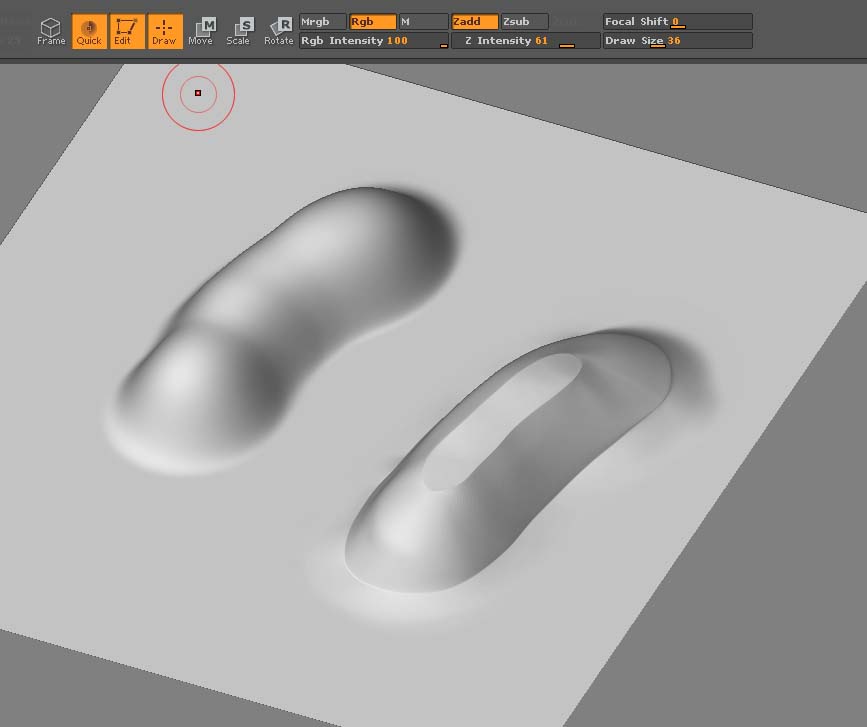Select the Scale tool

click(x=239, y=32)
